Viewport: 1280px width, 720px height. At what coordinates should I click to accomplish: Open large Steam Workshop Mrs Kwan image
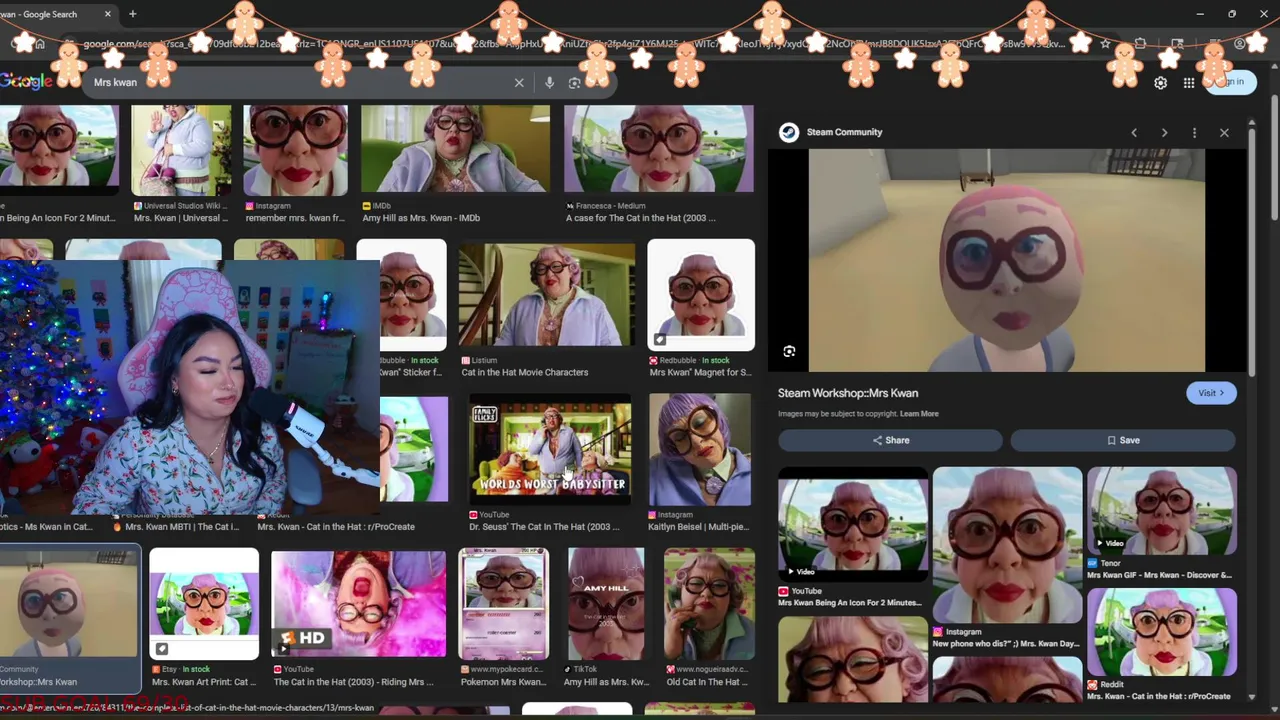point(1006,260)
